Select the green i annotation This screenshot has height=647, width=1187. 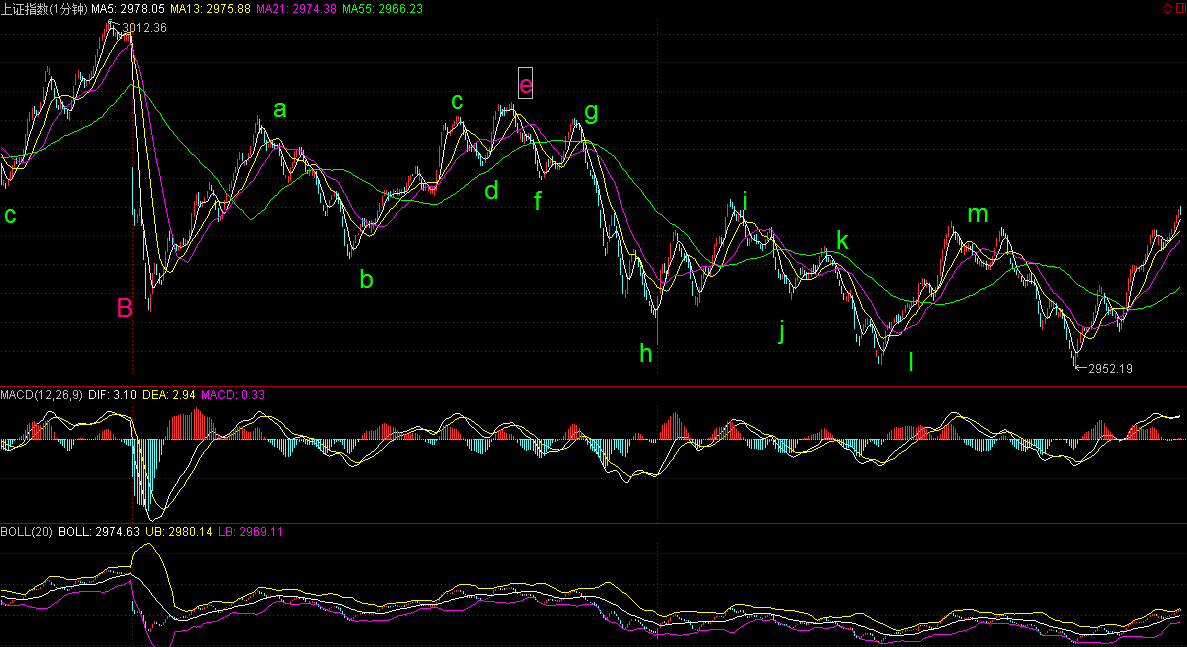745,201
